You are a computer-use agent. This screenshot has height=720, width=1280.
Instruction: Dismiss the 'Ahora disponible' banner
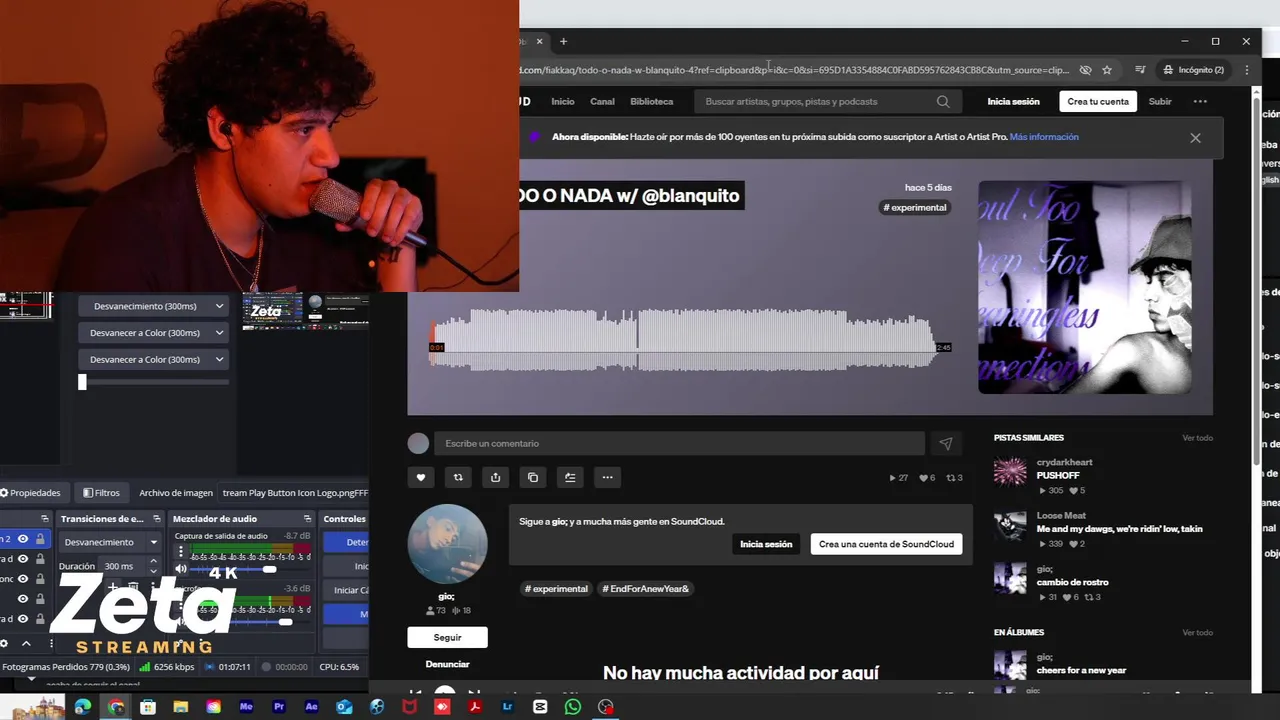[1195, 138]
